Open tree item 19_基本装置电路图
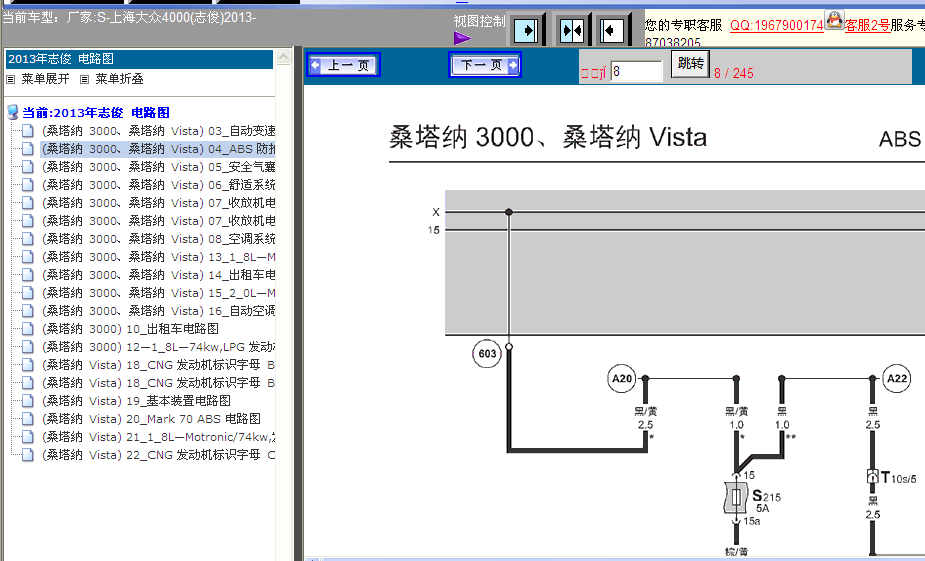The image size is (925, 561). 136,401
